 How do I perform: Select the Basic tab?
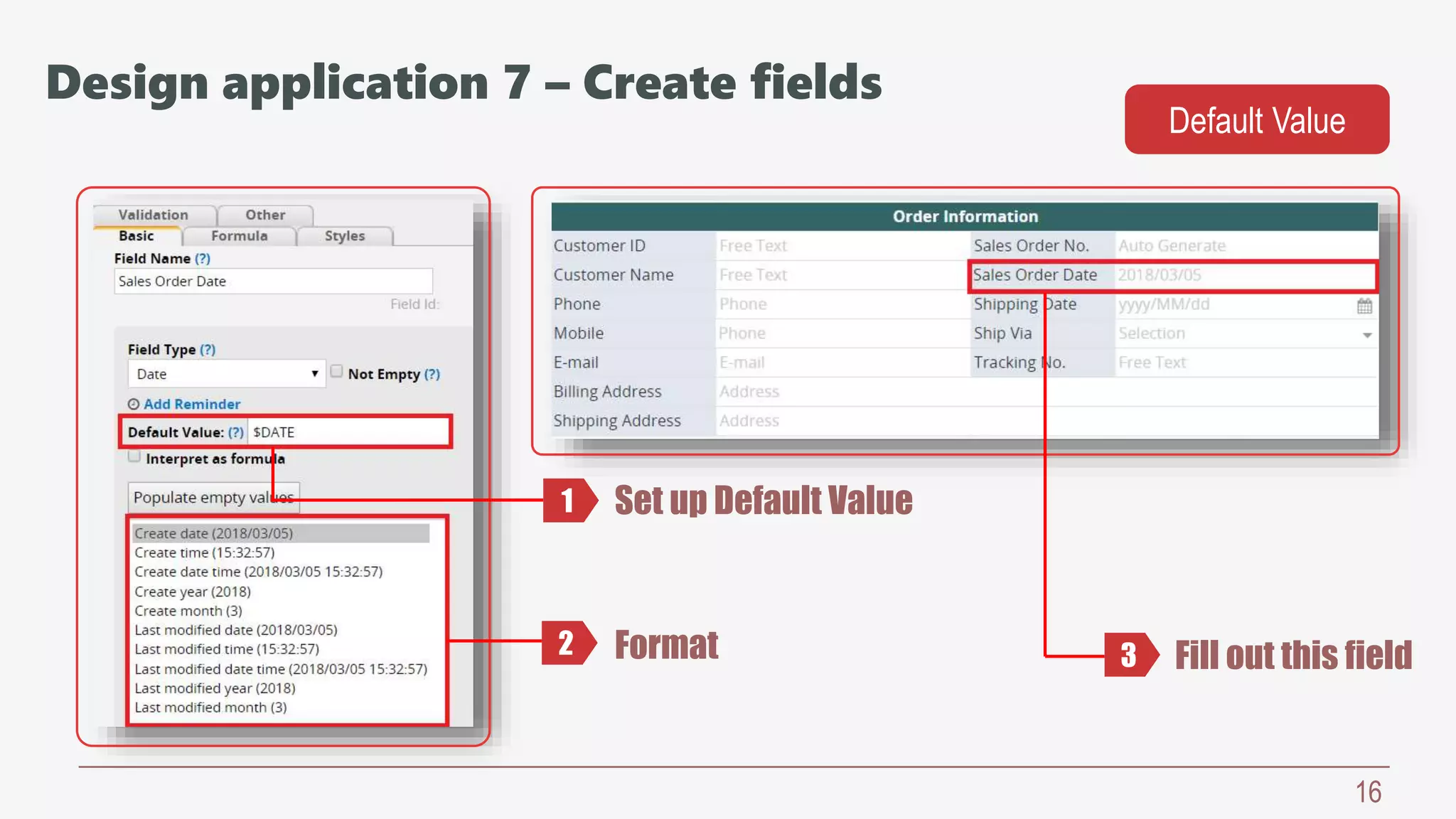point(136,236)
